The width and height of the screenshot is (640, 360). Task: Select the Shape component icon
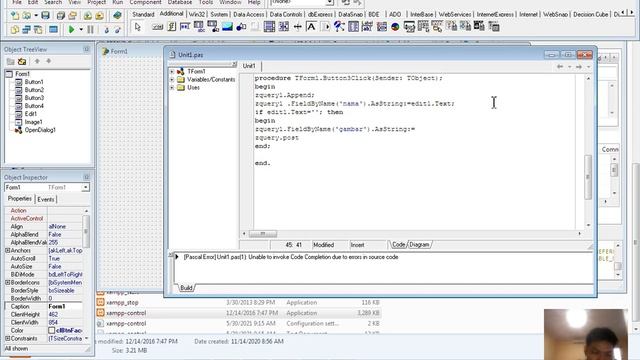241,27
